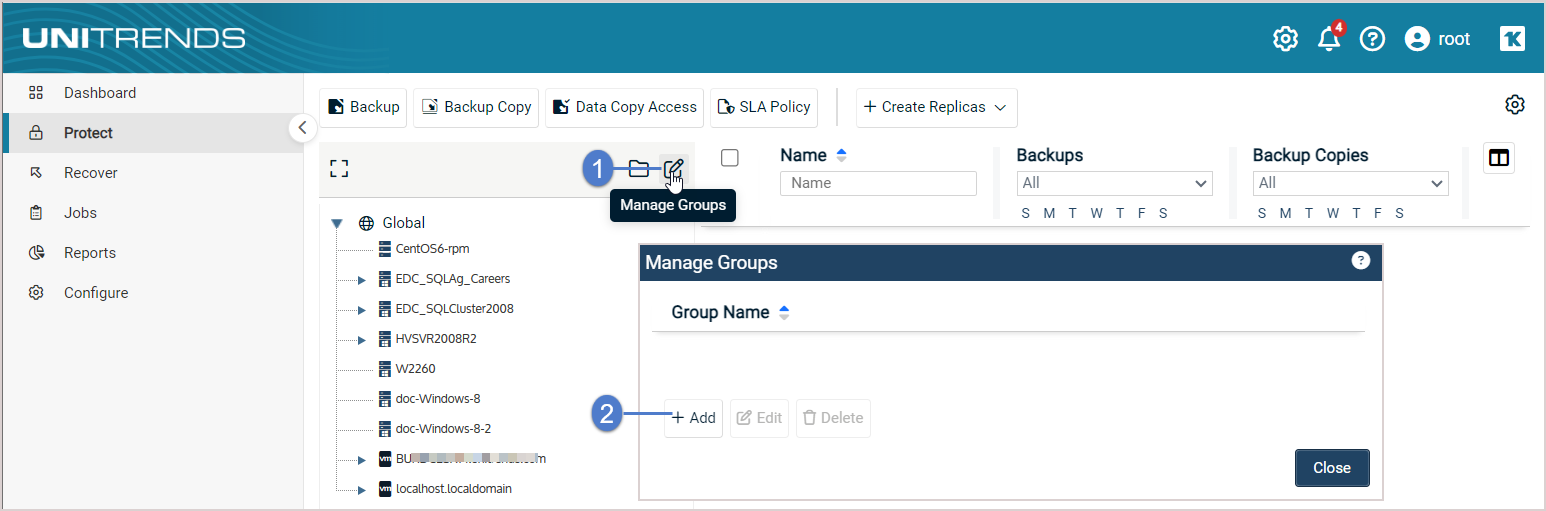The image size is (1546, 511).
Task: Click the Name filter input field
Action: click(878, 183)
